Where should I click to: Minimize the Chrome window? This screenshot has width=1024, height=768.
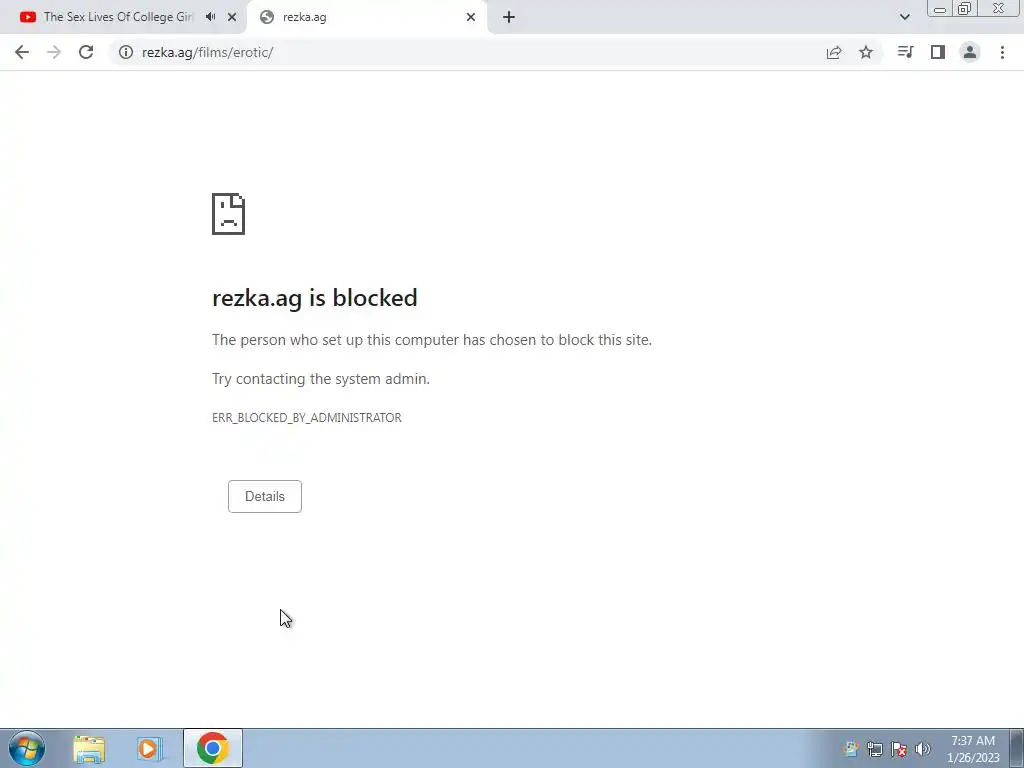pos(940,9)
